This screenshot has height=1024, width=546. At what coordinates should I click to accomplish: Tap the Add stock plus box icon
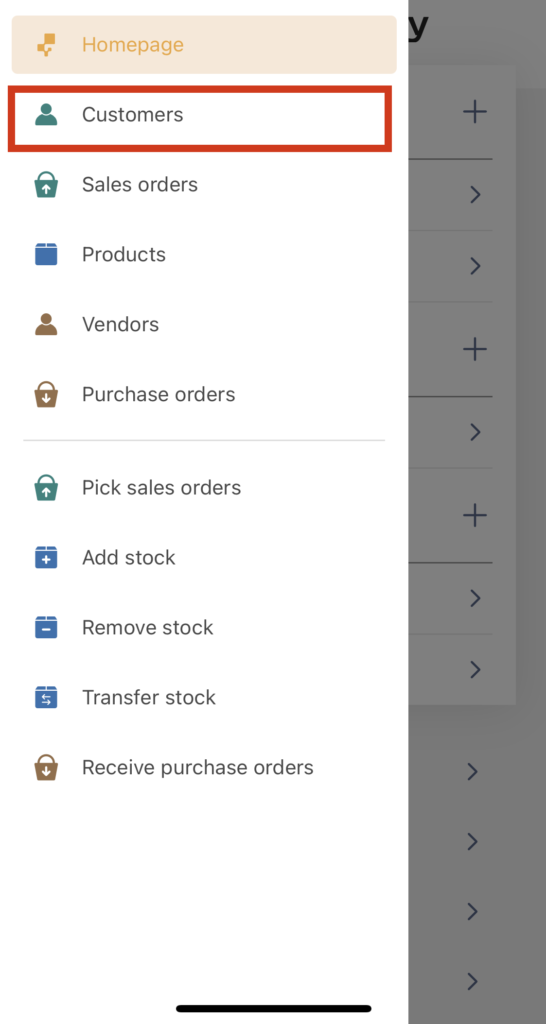click(46, 557)
